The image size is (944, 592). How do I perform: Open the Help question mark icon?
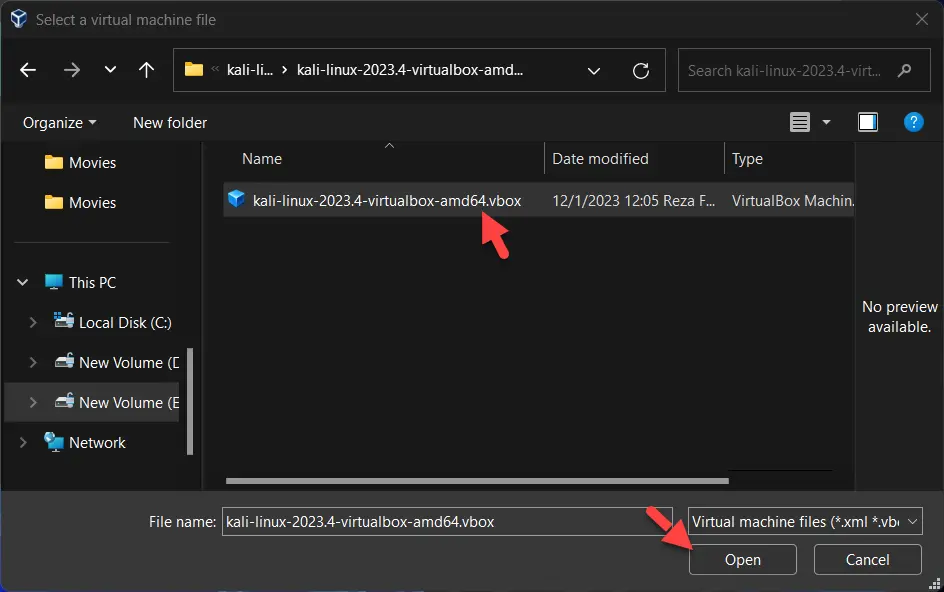913,122
